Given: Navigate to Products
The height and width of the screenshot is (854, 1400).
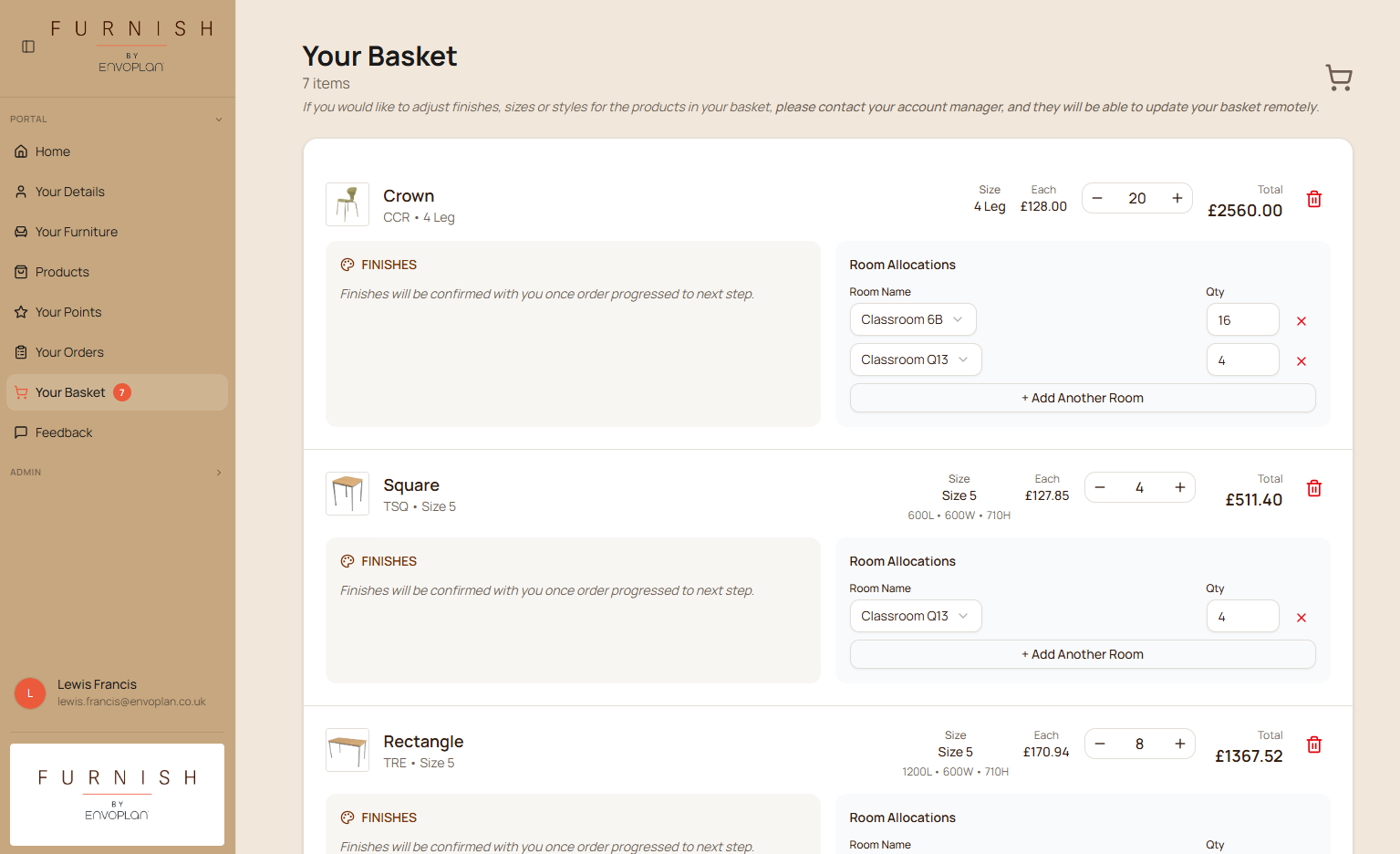Looking at the screenshot, I should tap(117, 272).
